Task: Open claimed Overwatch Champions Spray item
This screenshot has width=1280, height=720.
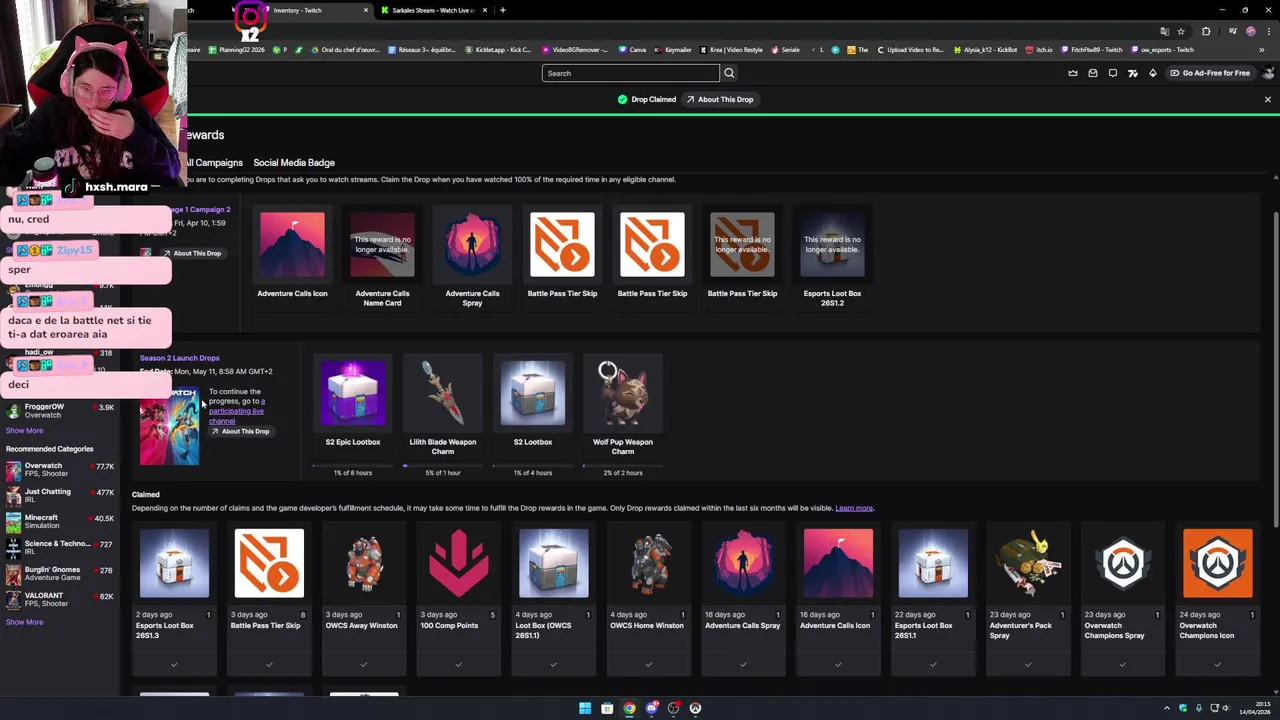Action: tap(1122, 563)
